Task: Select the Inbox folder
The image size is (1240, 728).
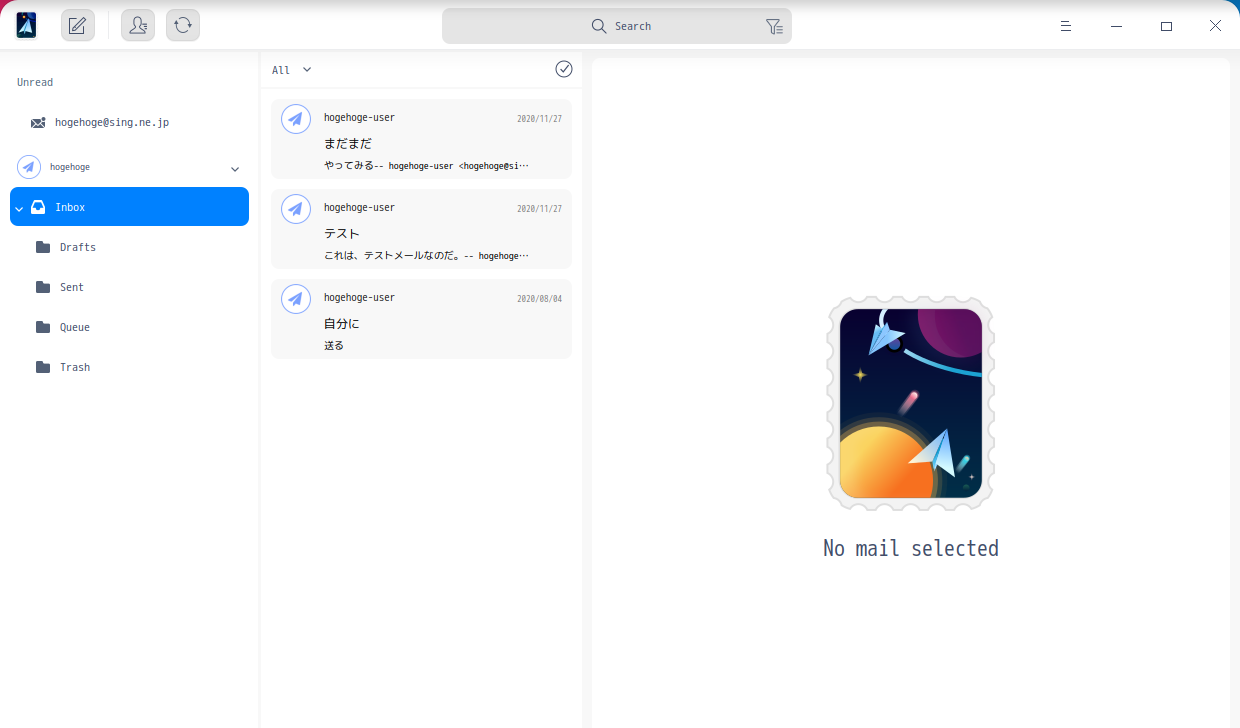Action: point(129,207)
